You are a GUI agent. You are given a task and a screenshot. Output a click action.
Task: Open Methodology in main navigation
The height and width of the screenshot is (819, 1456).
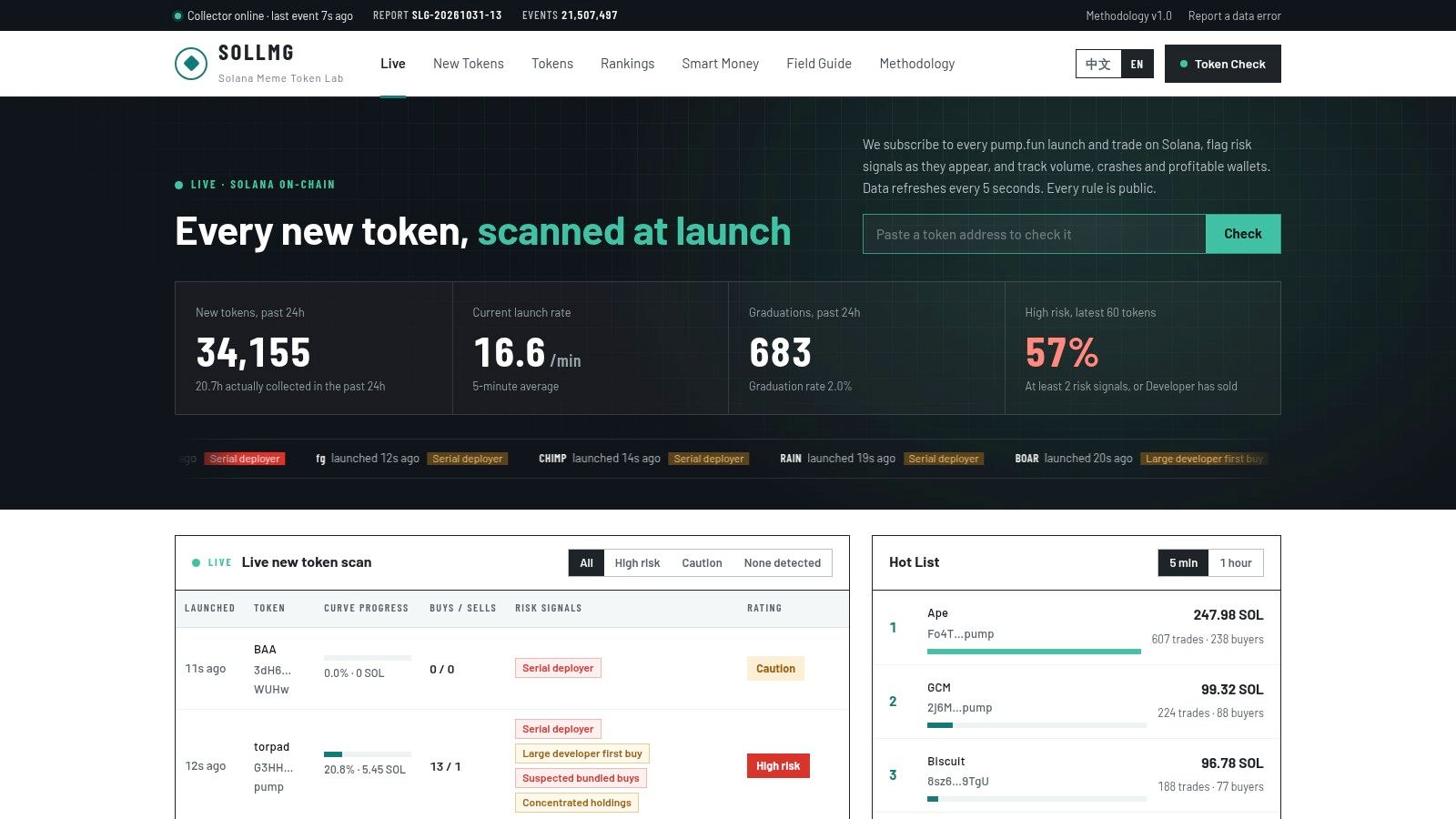917,64
